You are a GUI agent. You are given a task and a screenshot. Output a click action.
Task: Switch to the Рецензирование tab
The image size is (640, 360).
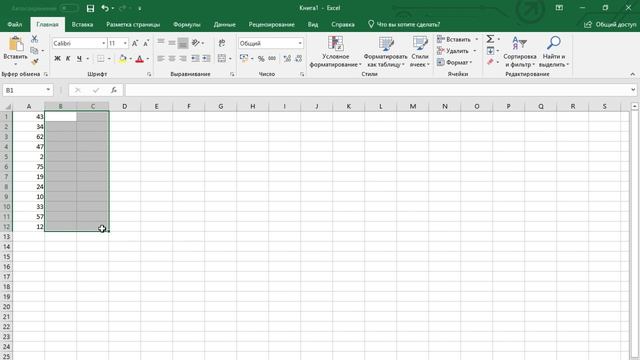(271, 24)
